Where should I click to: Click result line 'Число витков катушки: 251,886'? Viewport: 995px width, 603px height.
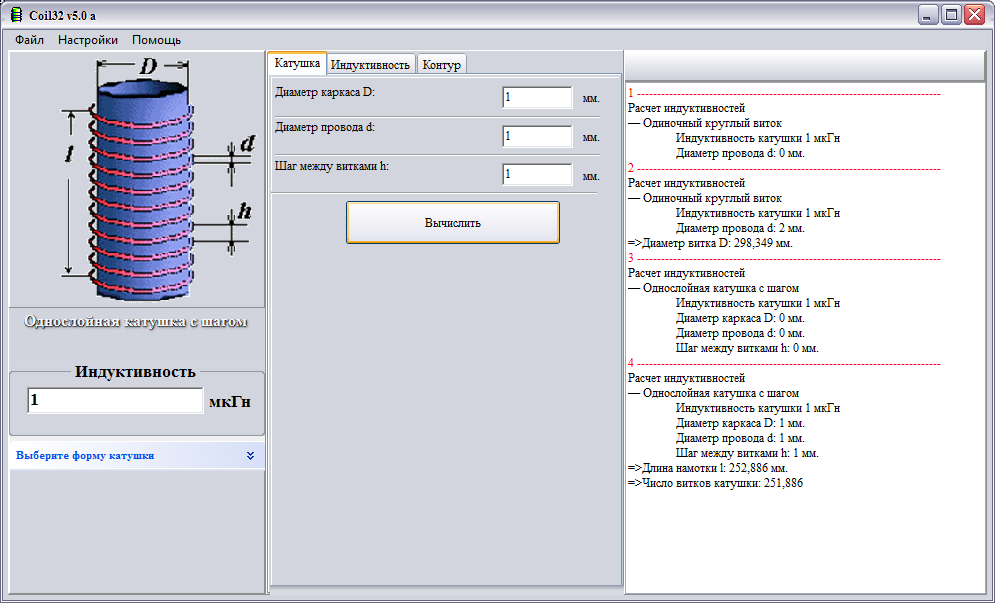(x=715, y=483)
